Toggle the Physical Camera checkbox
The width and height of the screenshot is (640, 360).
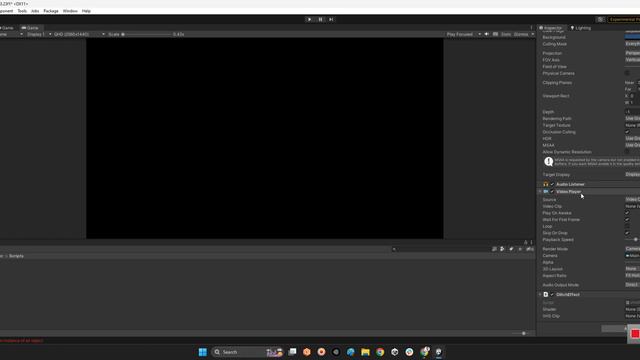click(x=627, y=73)
